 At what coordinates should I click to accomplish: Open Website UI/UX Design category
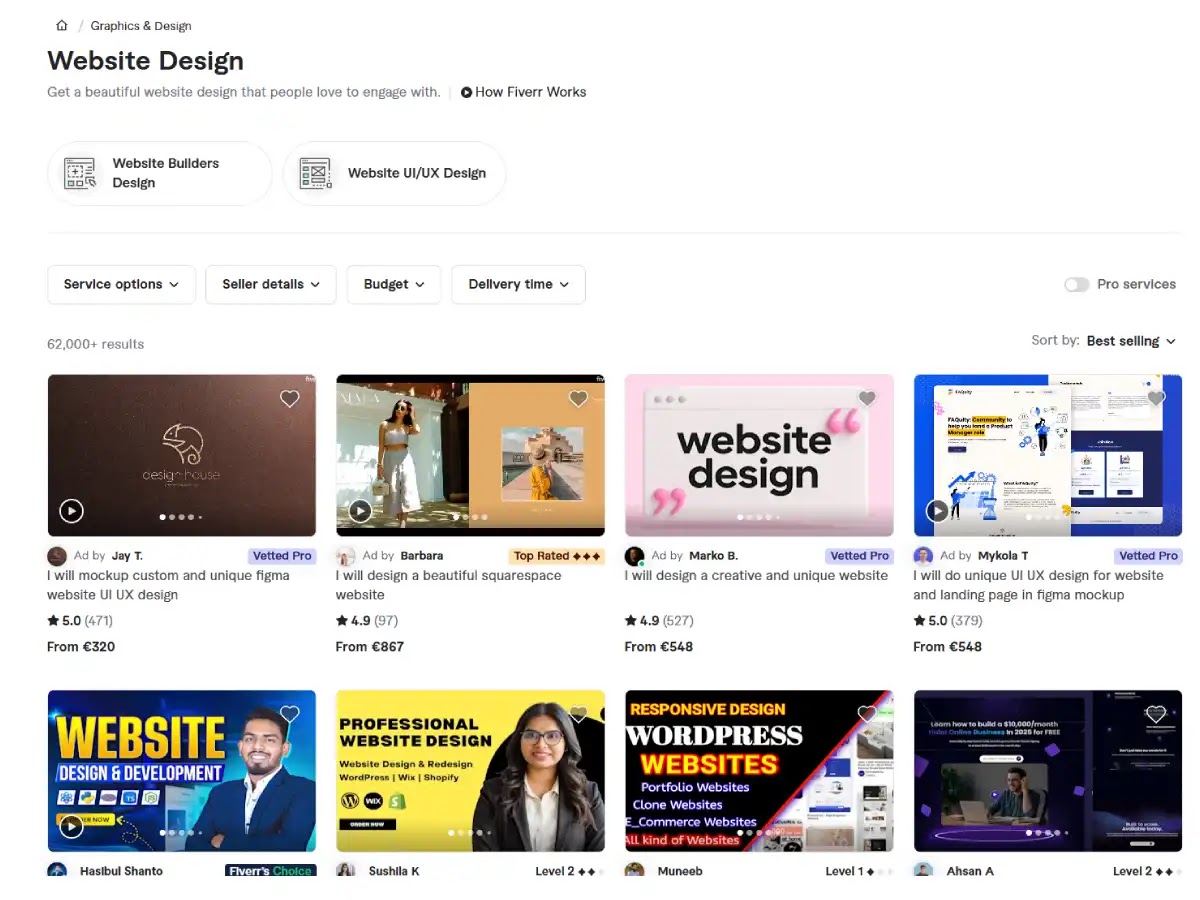tap(395, 173)
